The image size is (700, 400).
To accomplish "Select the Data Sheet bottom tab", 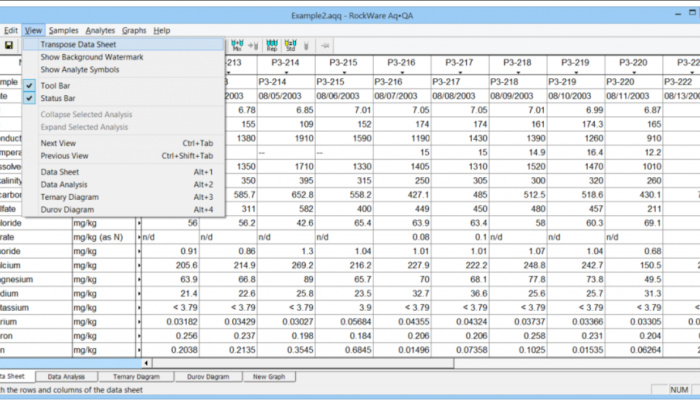I will (15, 376).
